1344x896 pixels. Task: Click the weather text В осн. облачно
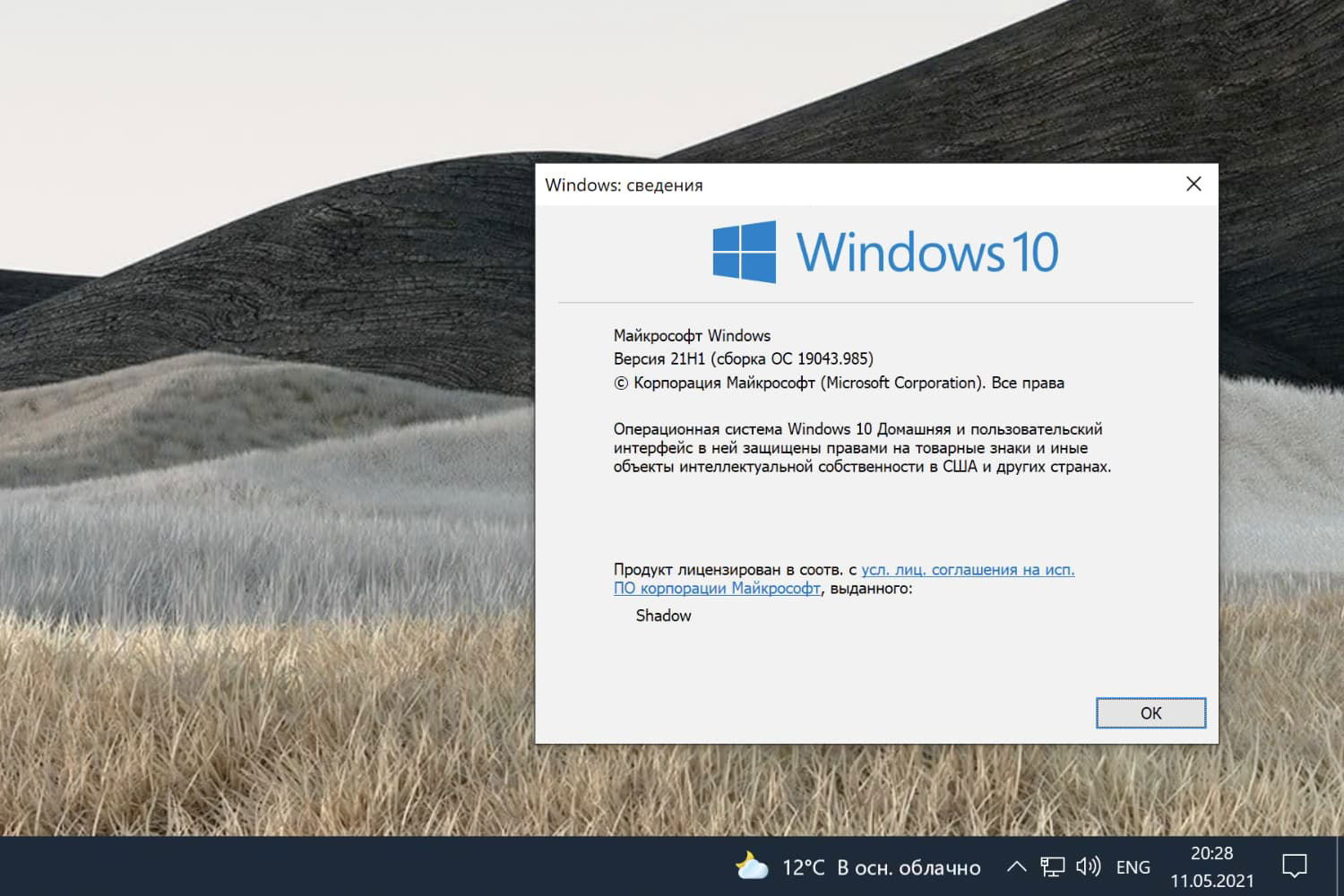tap(908, 866)
